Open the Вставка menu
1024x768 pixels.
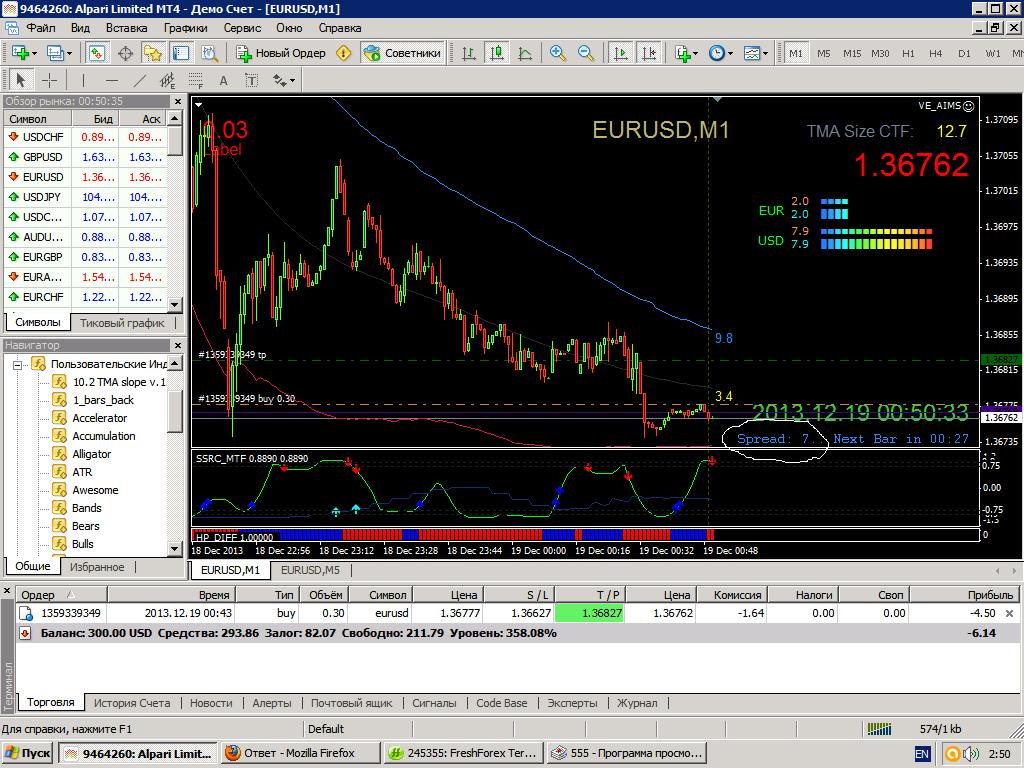[x=127, y=28]
